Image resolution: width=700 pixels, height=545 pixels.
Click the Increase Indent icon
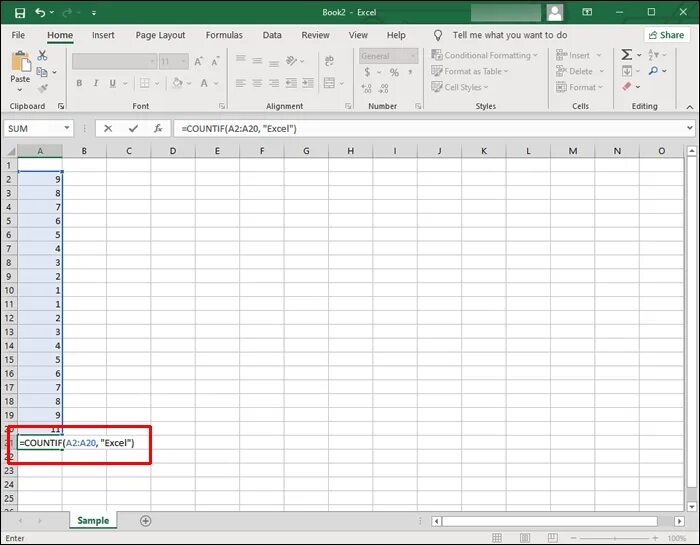(x=308, y=83)
